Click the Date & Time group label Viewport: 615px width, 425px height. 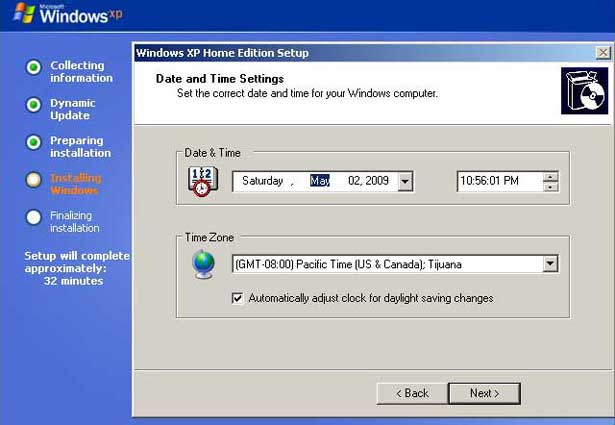point(212,153)
